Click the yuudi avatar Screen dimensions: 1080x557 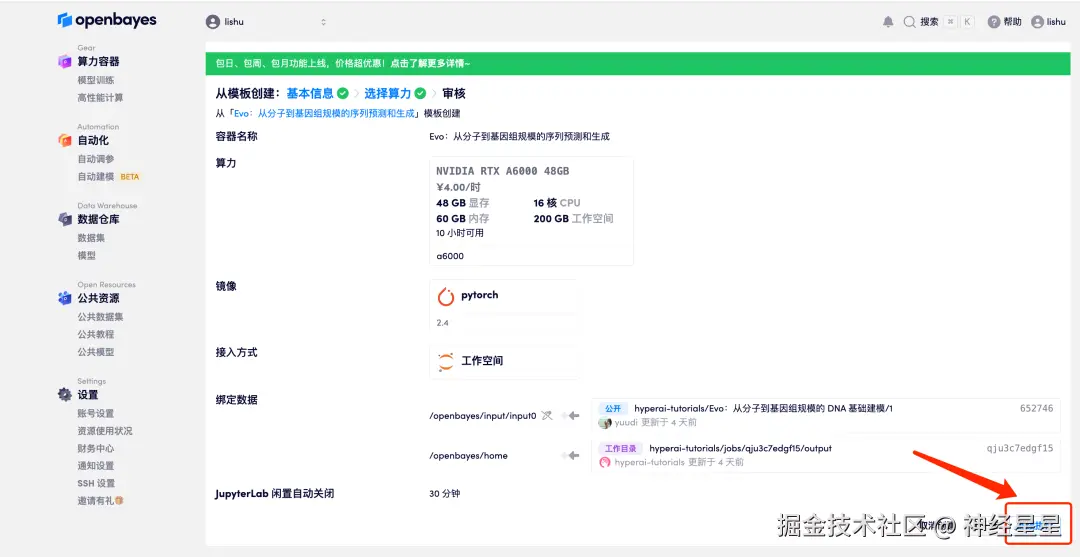[x=605, y=423]
